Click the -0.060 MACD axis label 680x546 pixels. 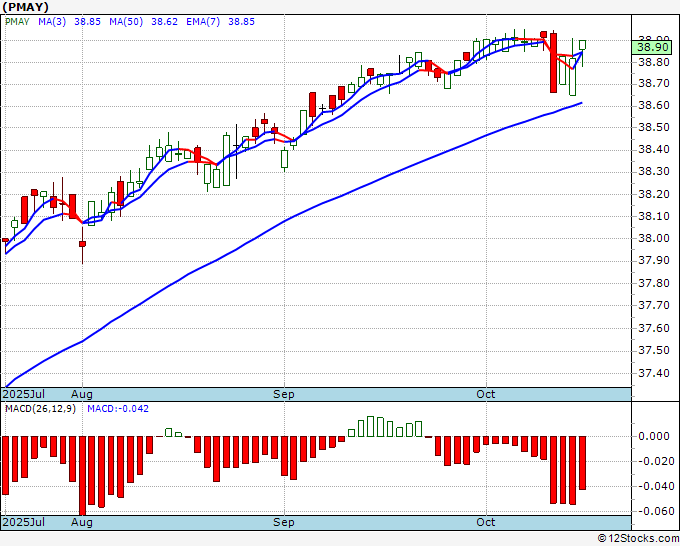pyautogui.click(x=654, y=511)
